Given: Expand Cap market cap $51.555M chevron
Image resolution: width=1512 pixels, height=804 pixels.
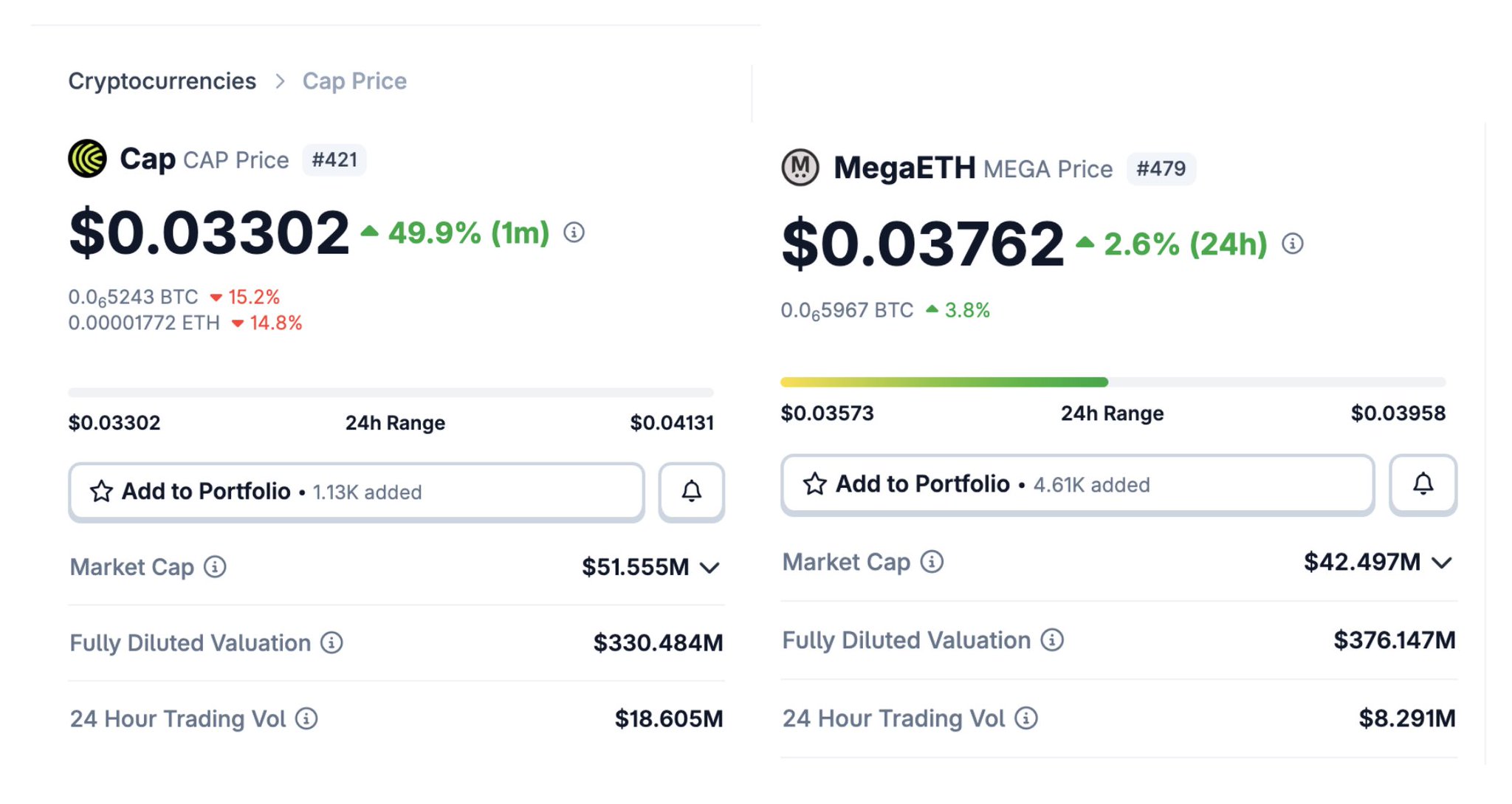Looking at the screenshot, I should (709, 568).
